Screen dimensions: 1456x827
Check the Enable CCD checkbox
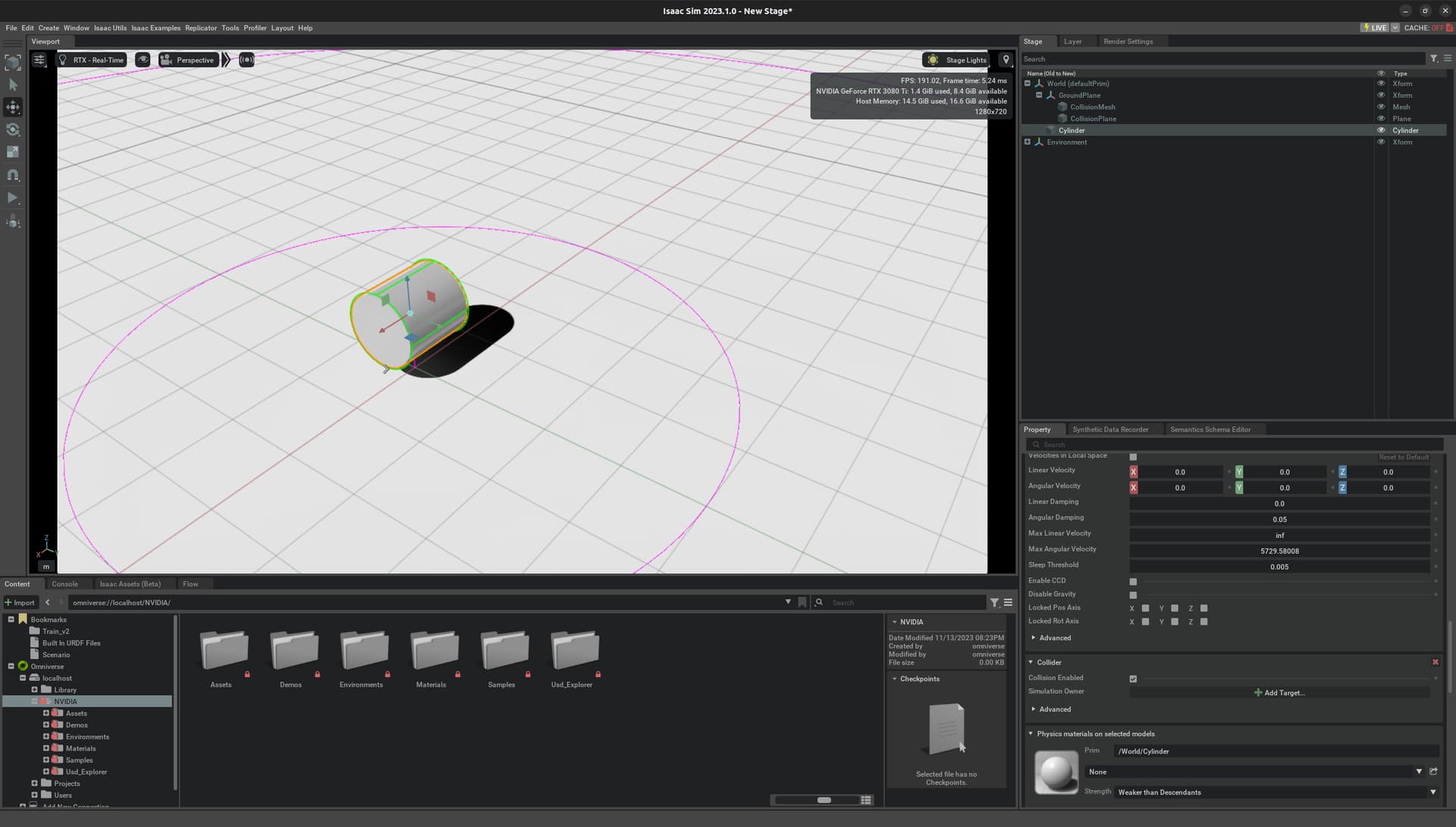(x=1133, y=582)
